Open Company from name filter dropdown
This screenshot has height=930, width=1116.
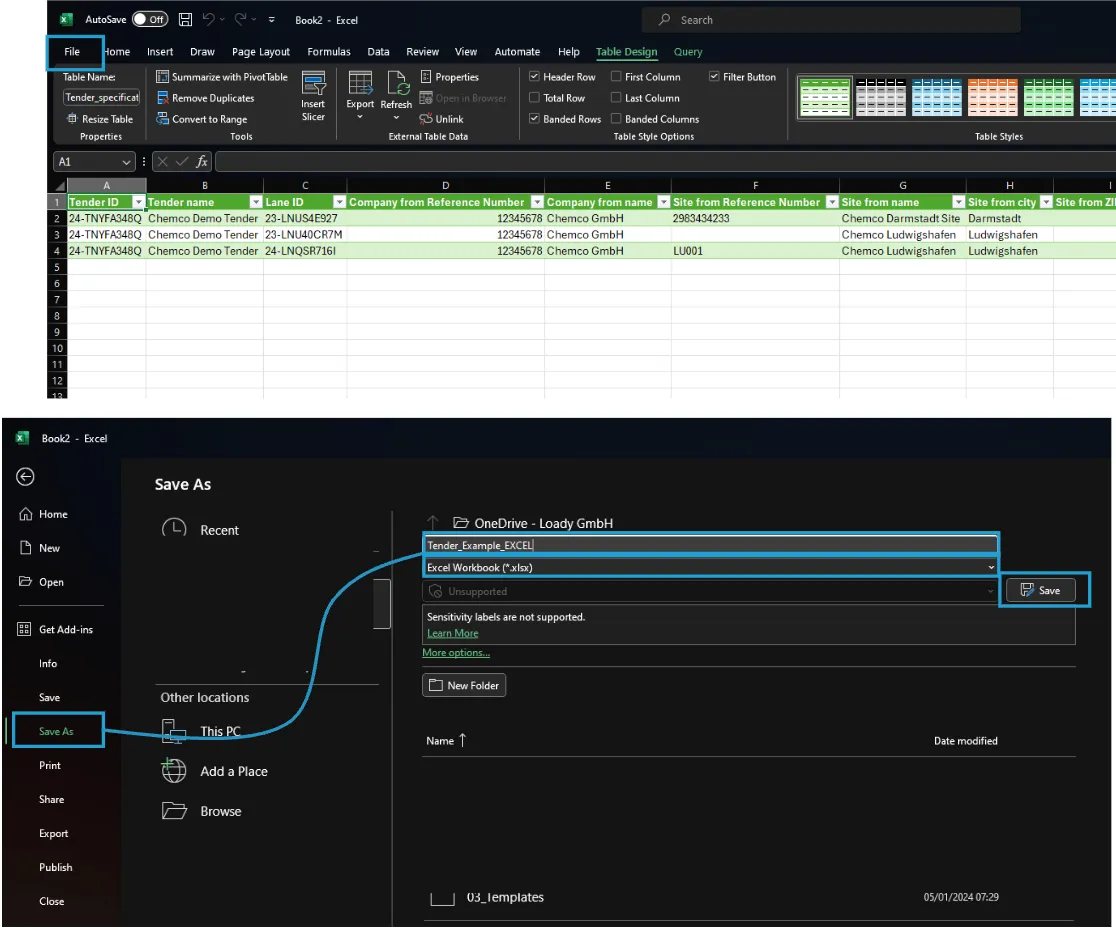point(664,202)
